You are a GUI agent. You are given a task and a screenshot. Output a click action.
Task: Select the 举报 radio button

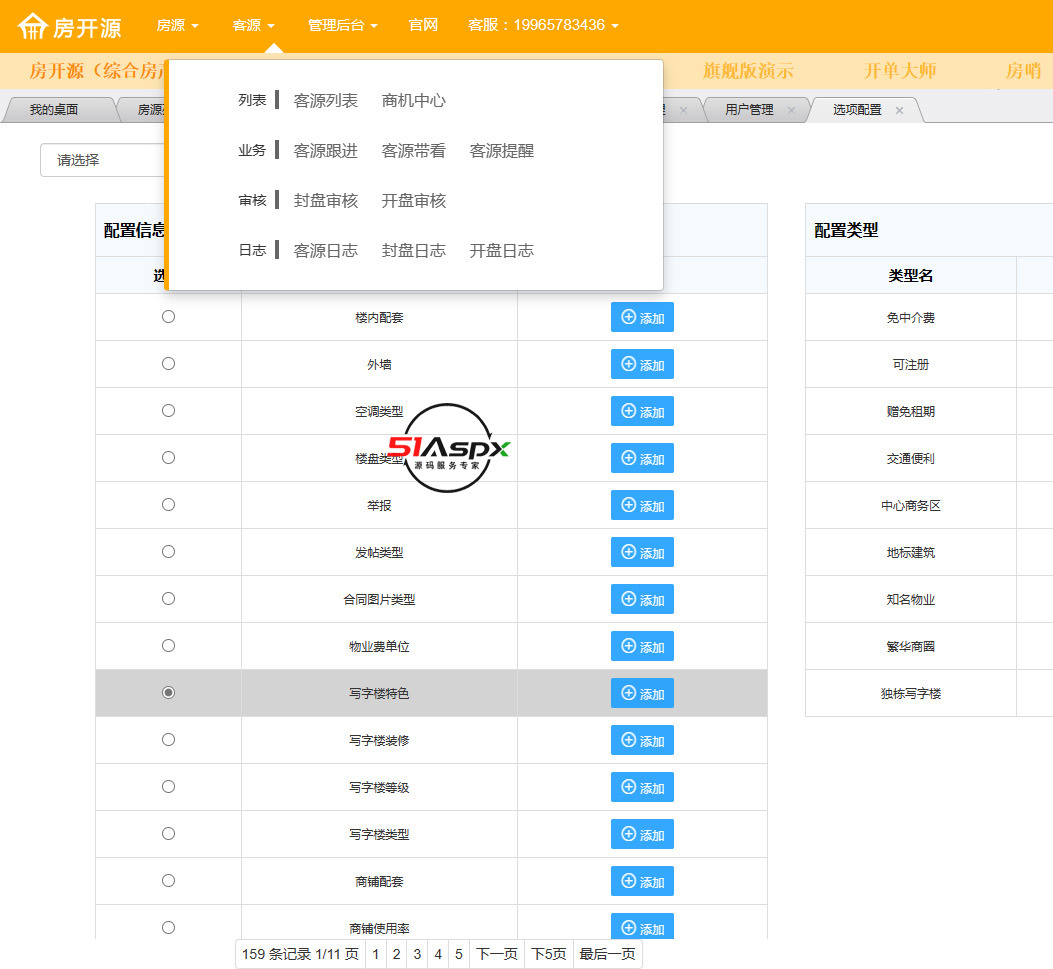tap(168, 505)
